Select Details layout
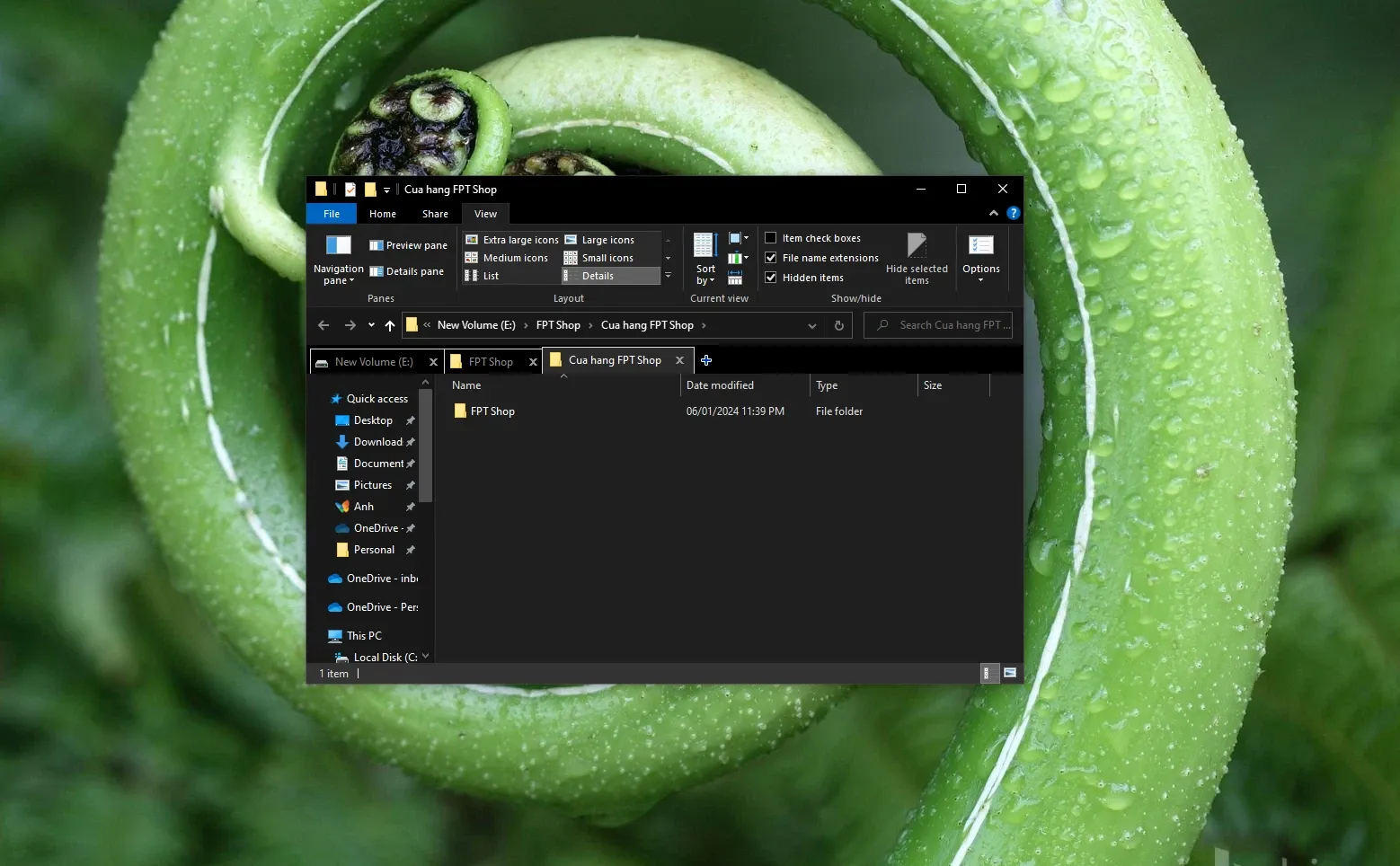The width and height of the screenshot is (1400, 866). pyautogui.click(x=611, y=276)
